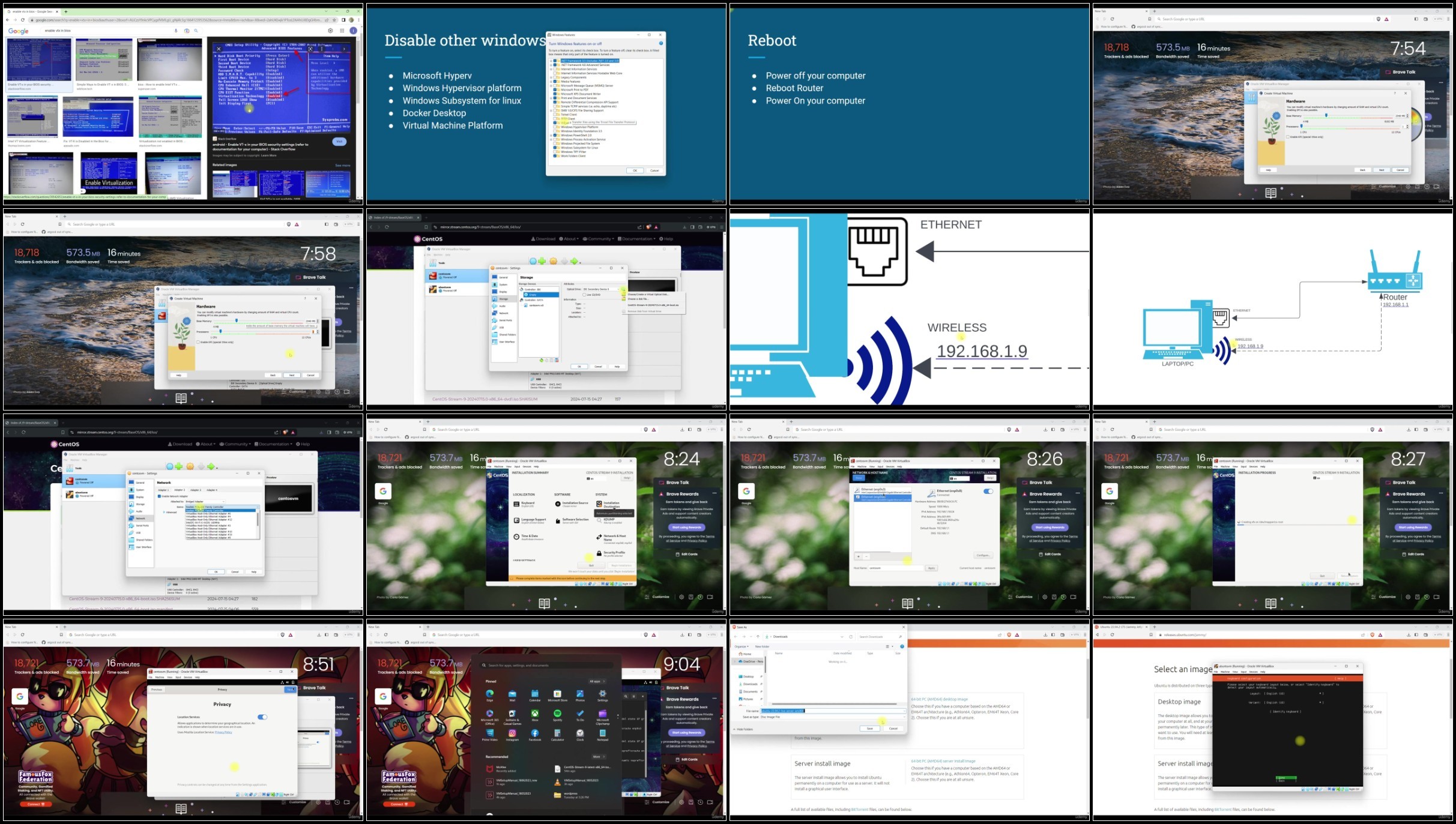
Task: Click Cancel in the Windows Features dialog
Action: pyautogui.click(x=654, y=170)
